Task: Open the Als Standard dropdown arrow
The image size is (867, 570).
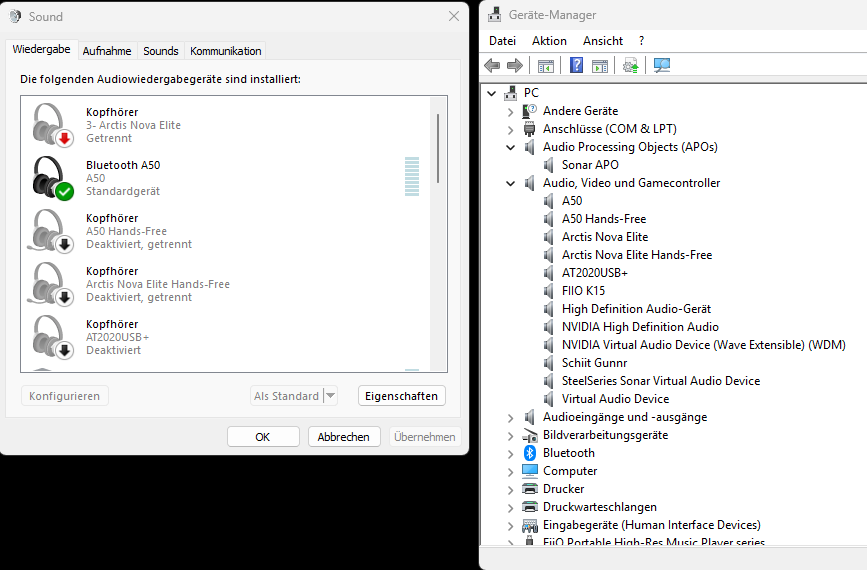Action: coord(331,396)
